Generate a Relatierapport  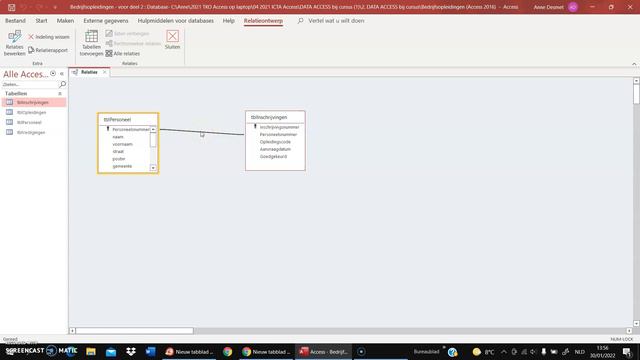tap(48, 50)
